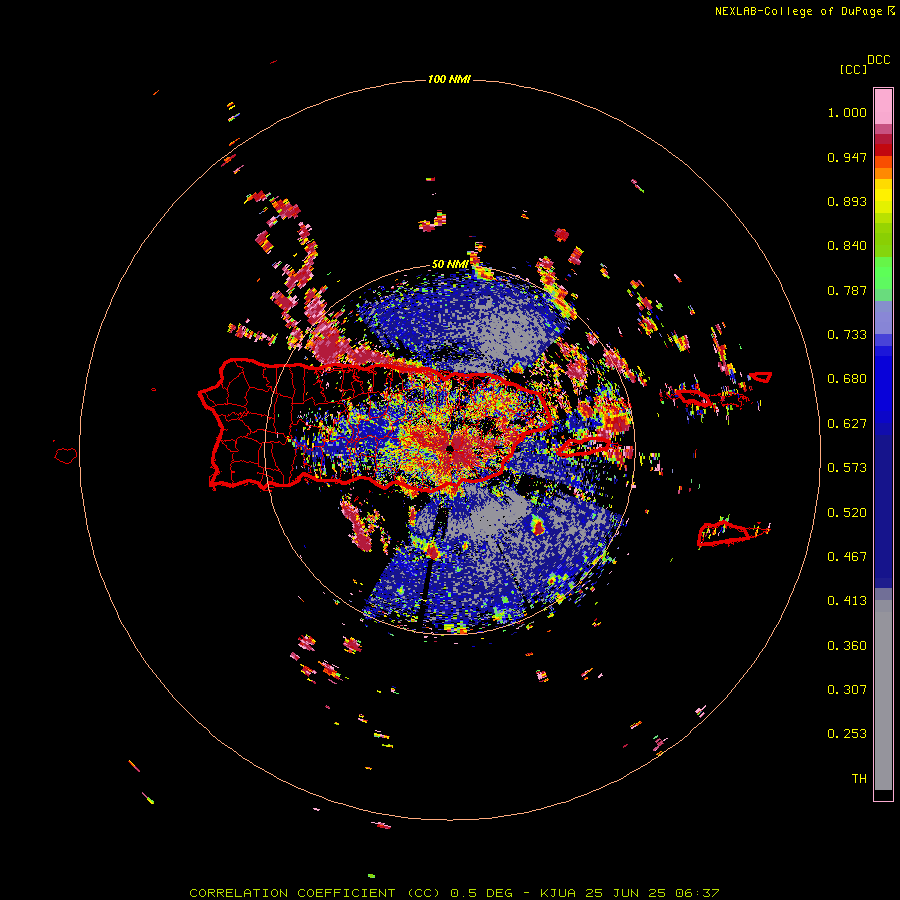
Task: Click the 0.467 scale value
Action: coord(847,557)
